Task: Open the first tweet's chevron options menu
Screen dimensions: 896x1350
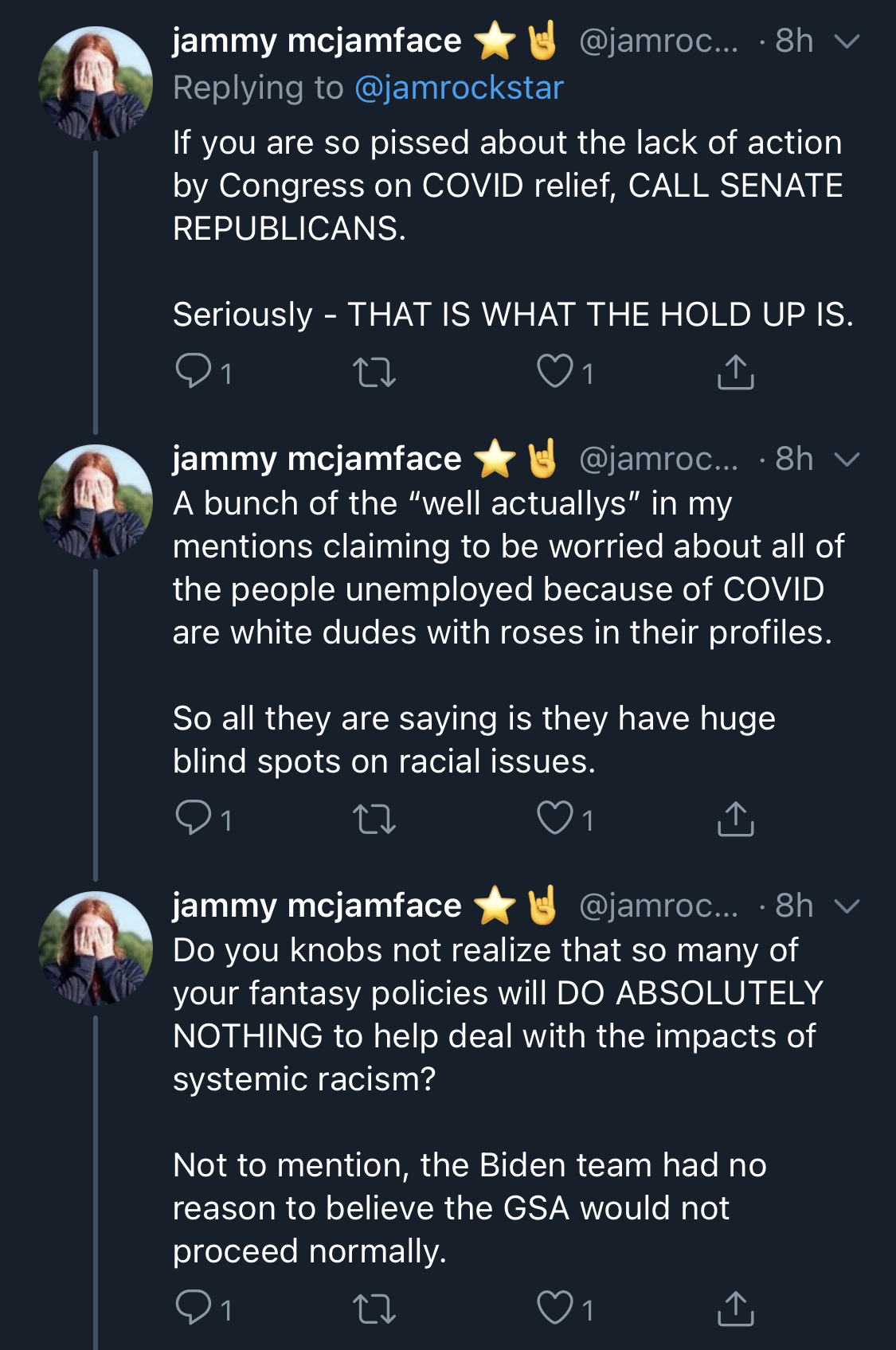Action: click(847, 41)
